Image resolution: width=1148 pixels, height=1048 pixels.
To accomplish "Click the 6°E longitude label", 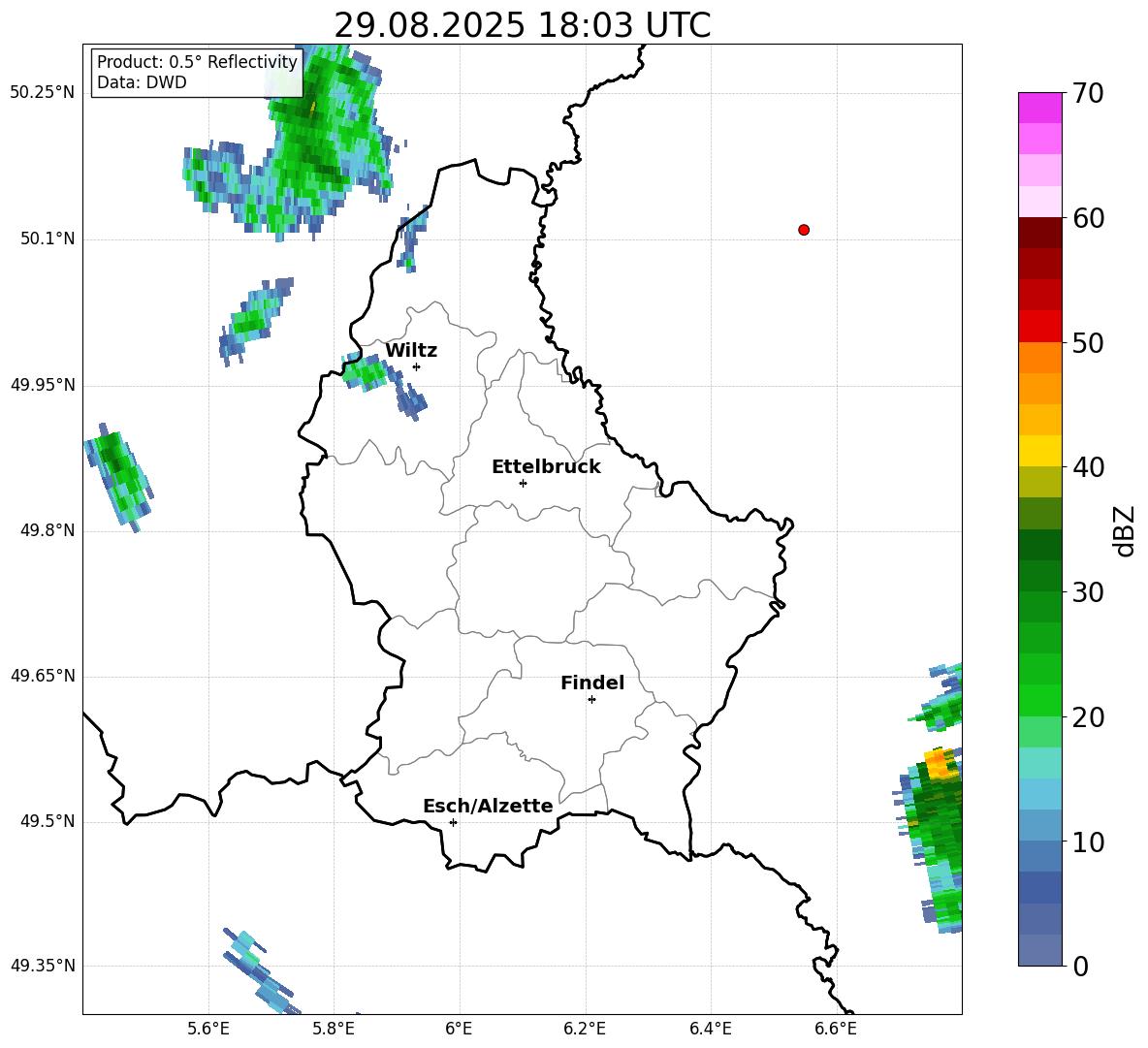I will click(459, 1029).
